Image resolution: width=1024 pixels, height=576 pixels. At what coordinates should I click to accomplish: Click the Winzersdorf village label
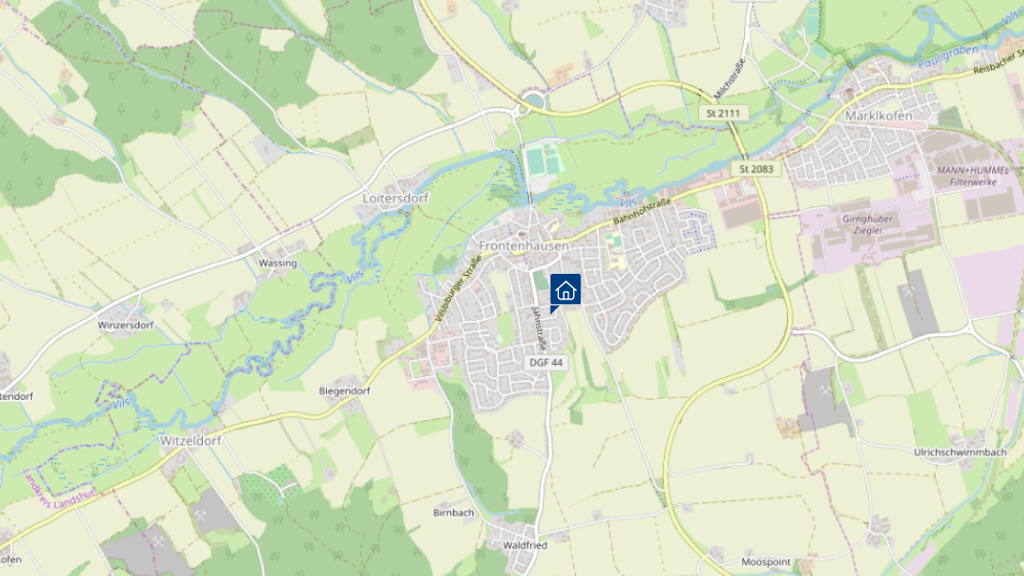125,325
